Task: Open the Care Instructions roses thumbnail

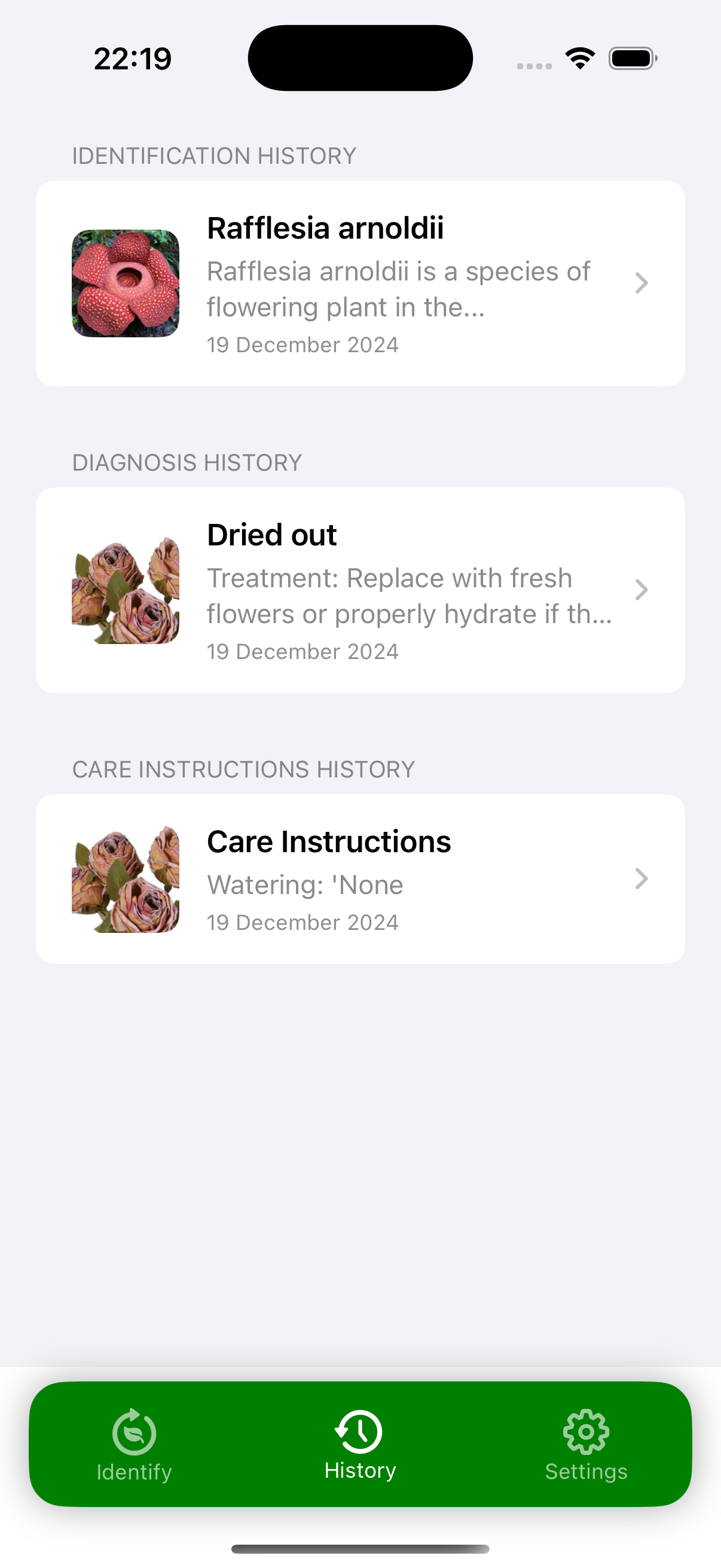Action: (126, 878)
